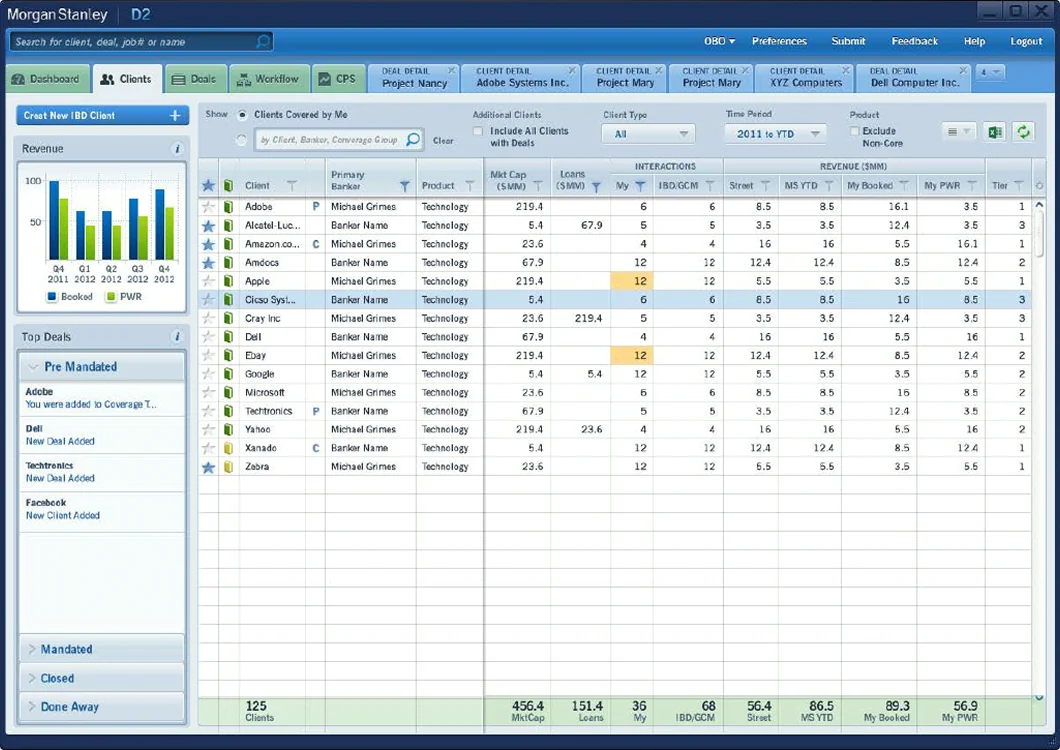Export the client table to Excel

pyautogui.click(x=995, y=133)
